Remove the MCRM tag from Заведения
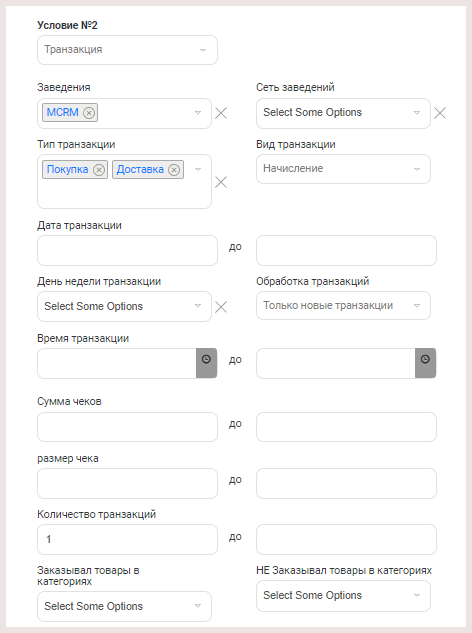This screenshot has width=472, height=633. 89,113
